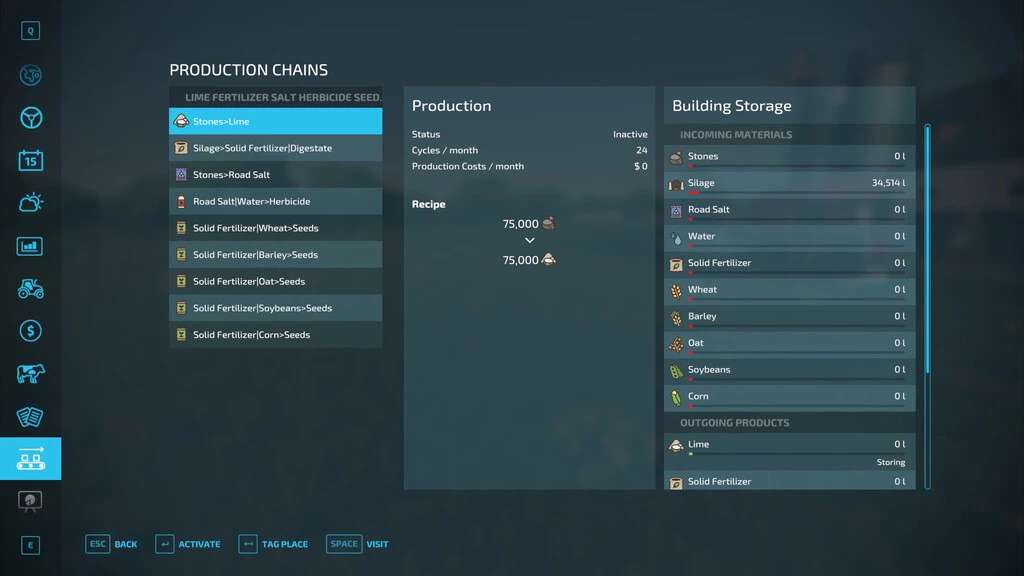Select Solid Fertilizer|Corn>Seeds chain
The height and width of the screenshot is (576, 1024).
coord(275,335)
